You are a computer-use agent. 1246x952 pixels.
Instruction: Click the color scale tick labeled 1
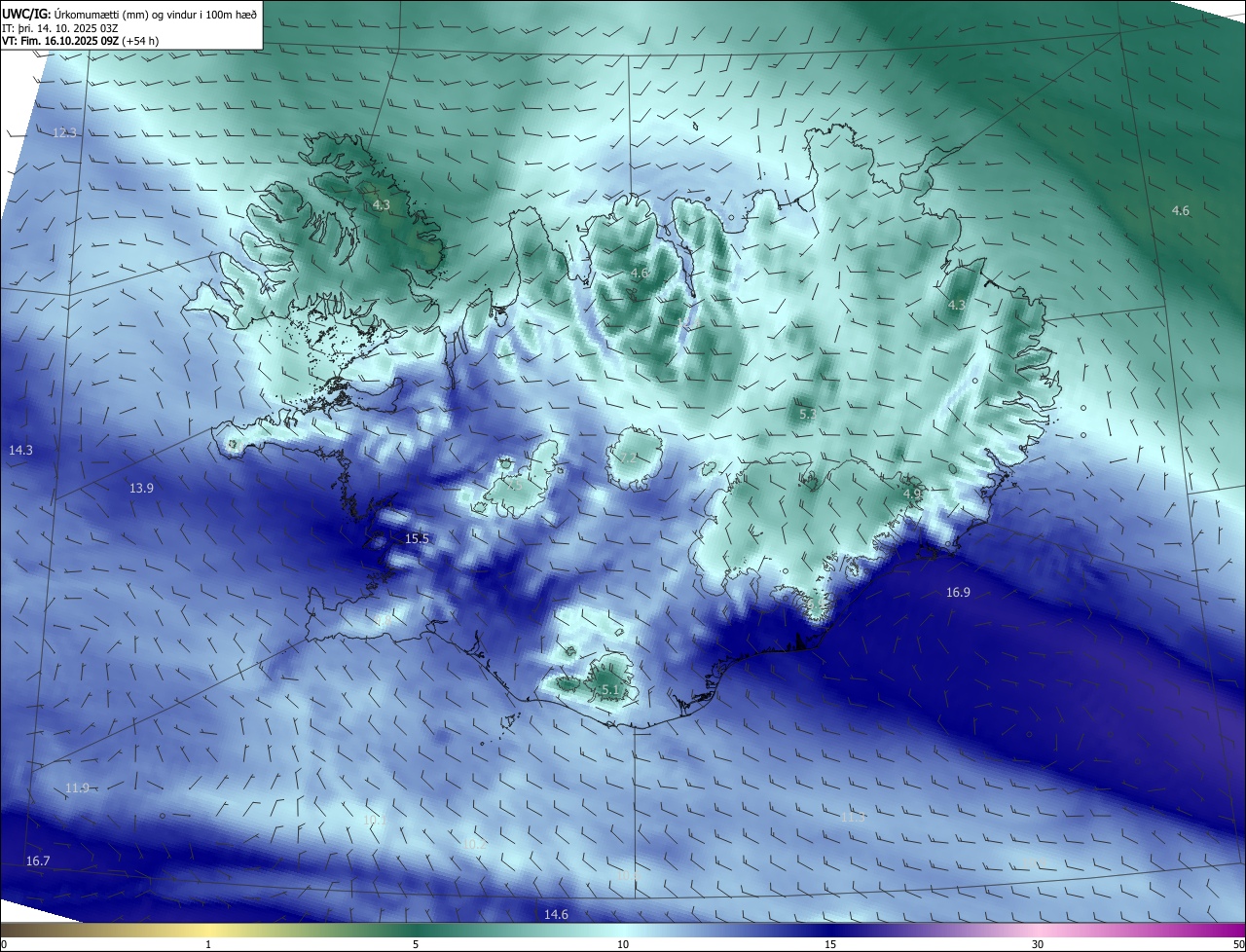tap(208, 944)
